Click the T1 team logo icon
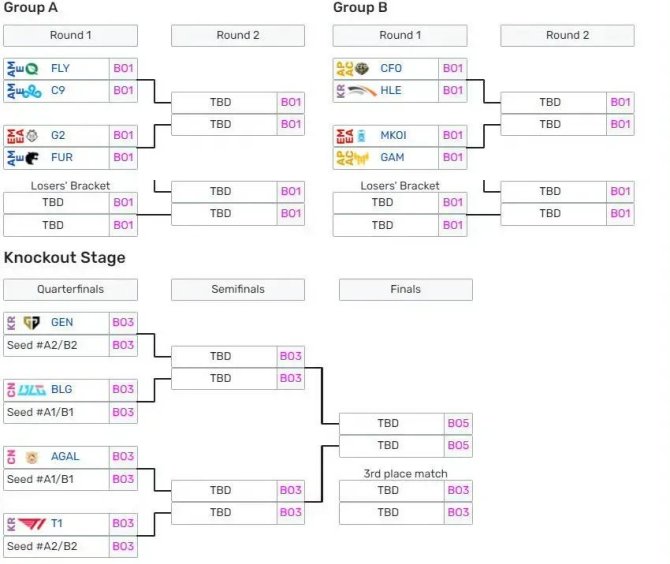Viewport: 670px width, 564px height. [x=31, y=524]
